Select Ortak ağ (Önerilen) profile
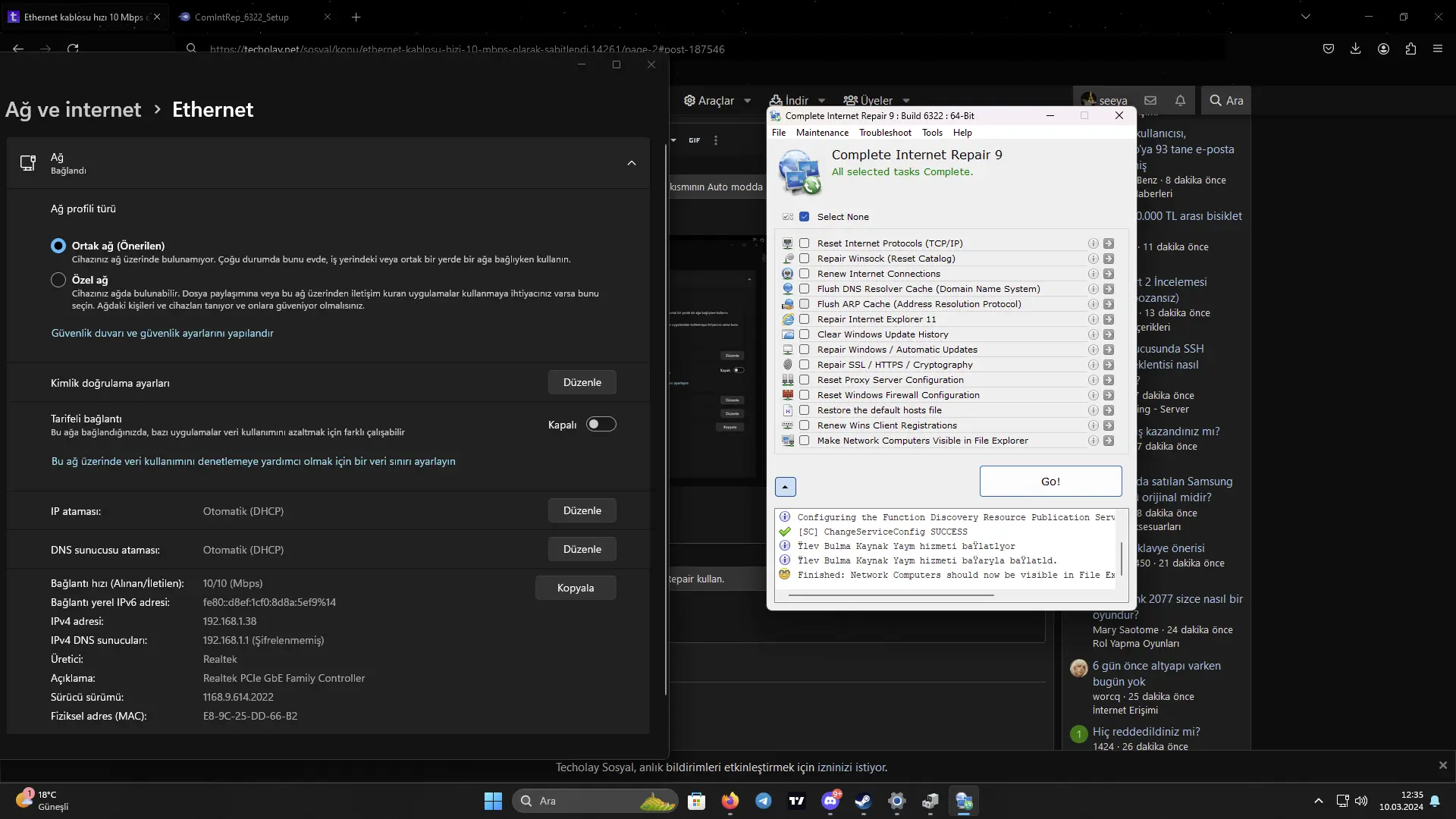This screenshot has width=1456, height=819. (x=58, y=246)
